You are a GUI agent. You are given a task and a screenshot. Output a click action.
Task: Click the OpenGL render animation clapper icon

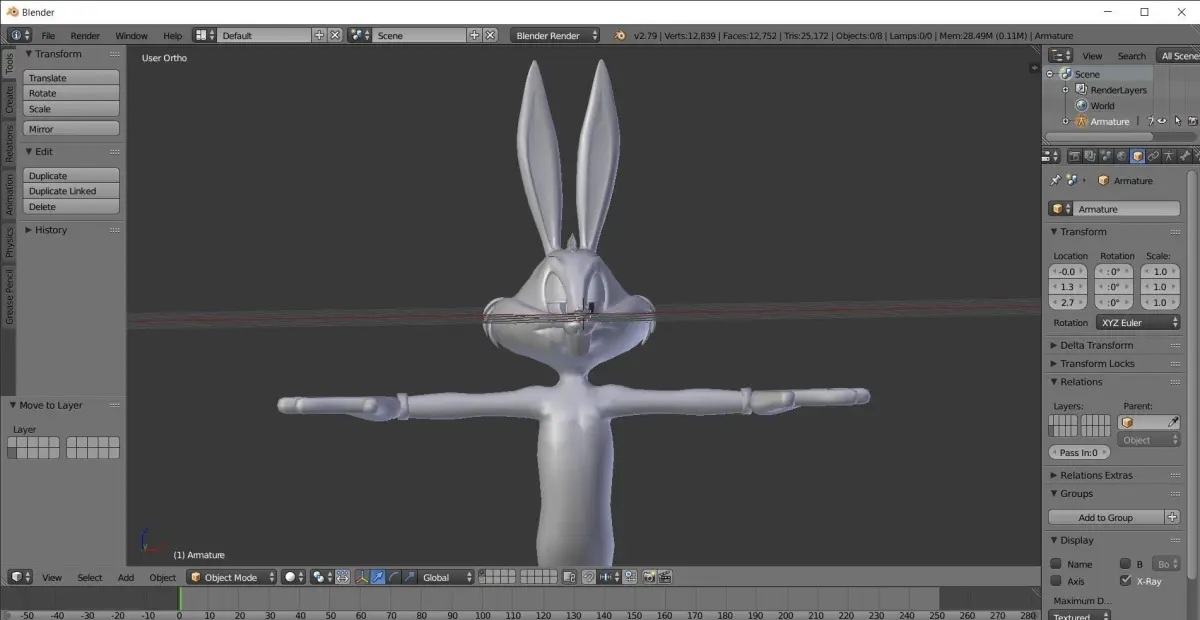point(665,577)
